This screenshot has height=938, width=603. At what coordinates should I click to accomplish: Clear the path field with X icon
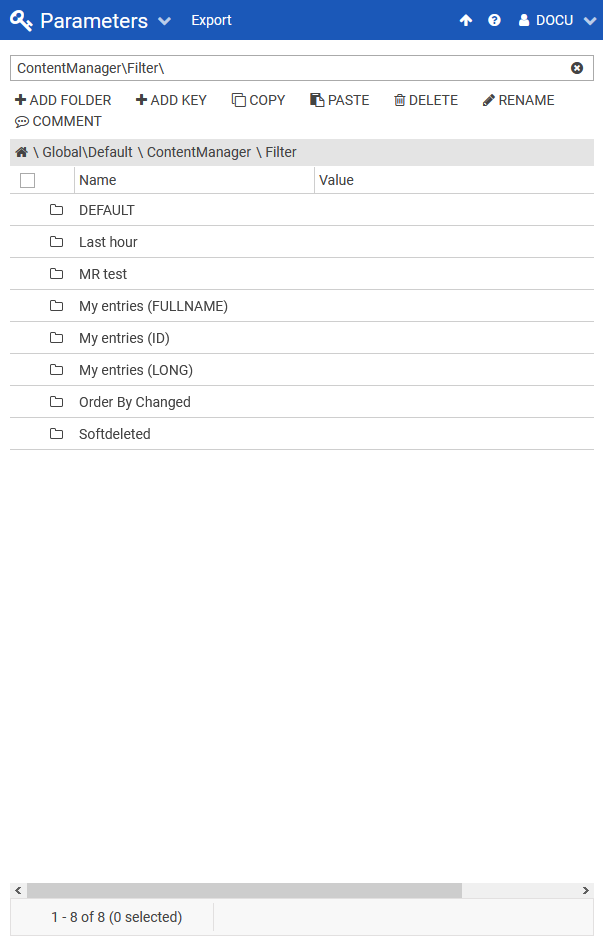tap(577, 68)
